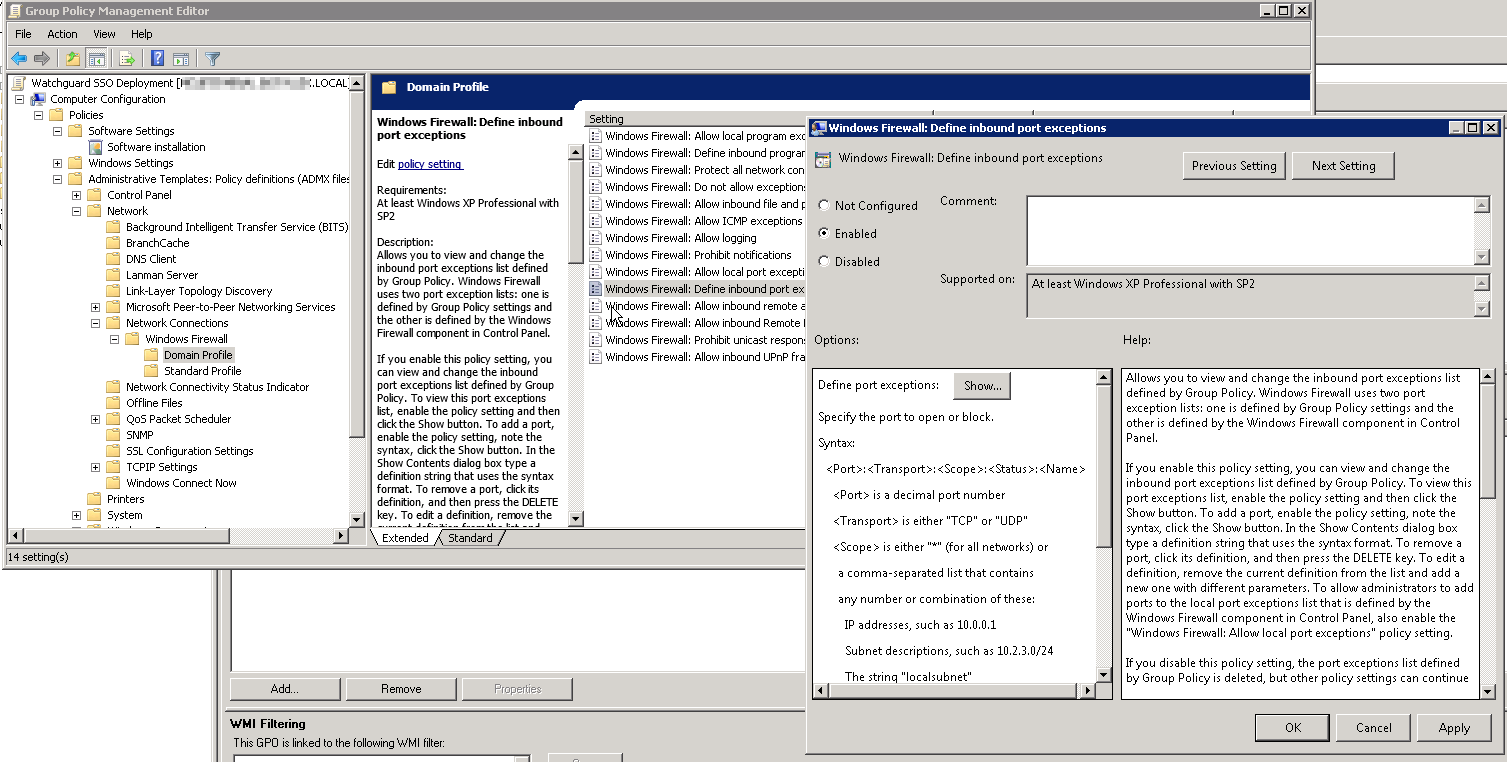Select the Prohibit unicast response setting row
This screenshot has width=1507, height=762.
[697, 340]
